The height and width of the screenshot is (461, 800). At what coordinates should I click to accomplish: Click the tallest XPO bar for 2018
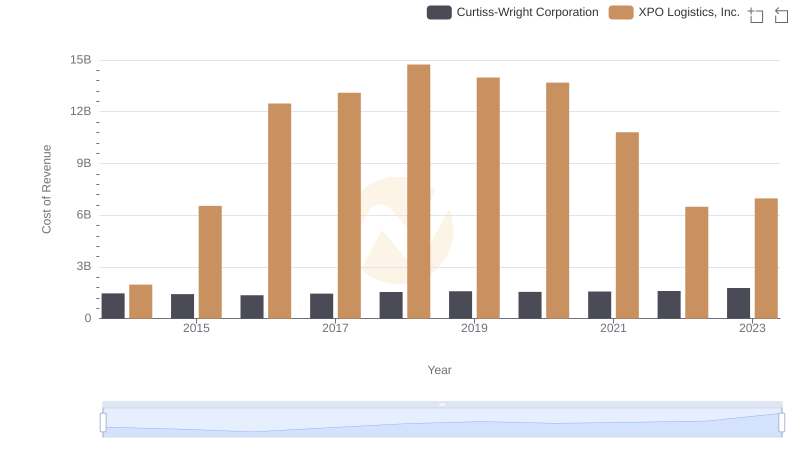418,191
